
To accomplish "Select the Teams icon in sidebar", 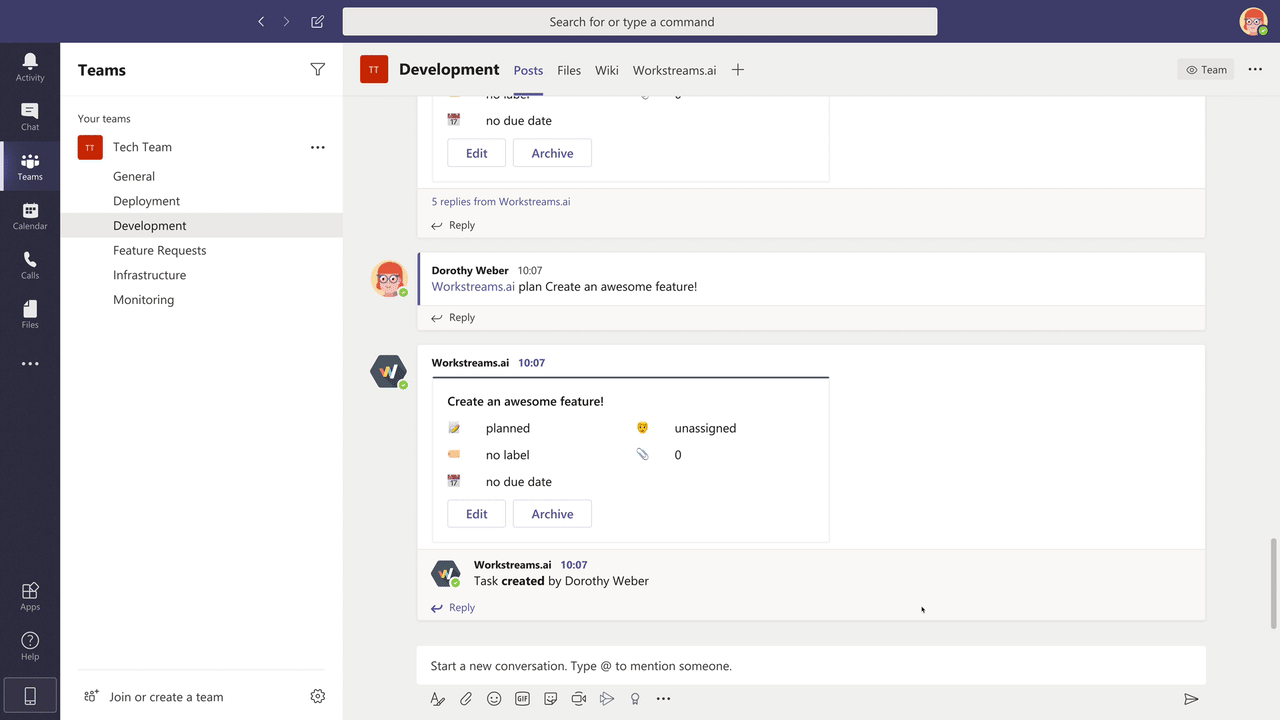I will (x=30, y=166).
